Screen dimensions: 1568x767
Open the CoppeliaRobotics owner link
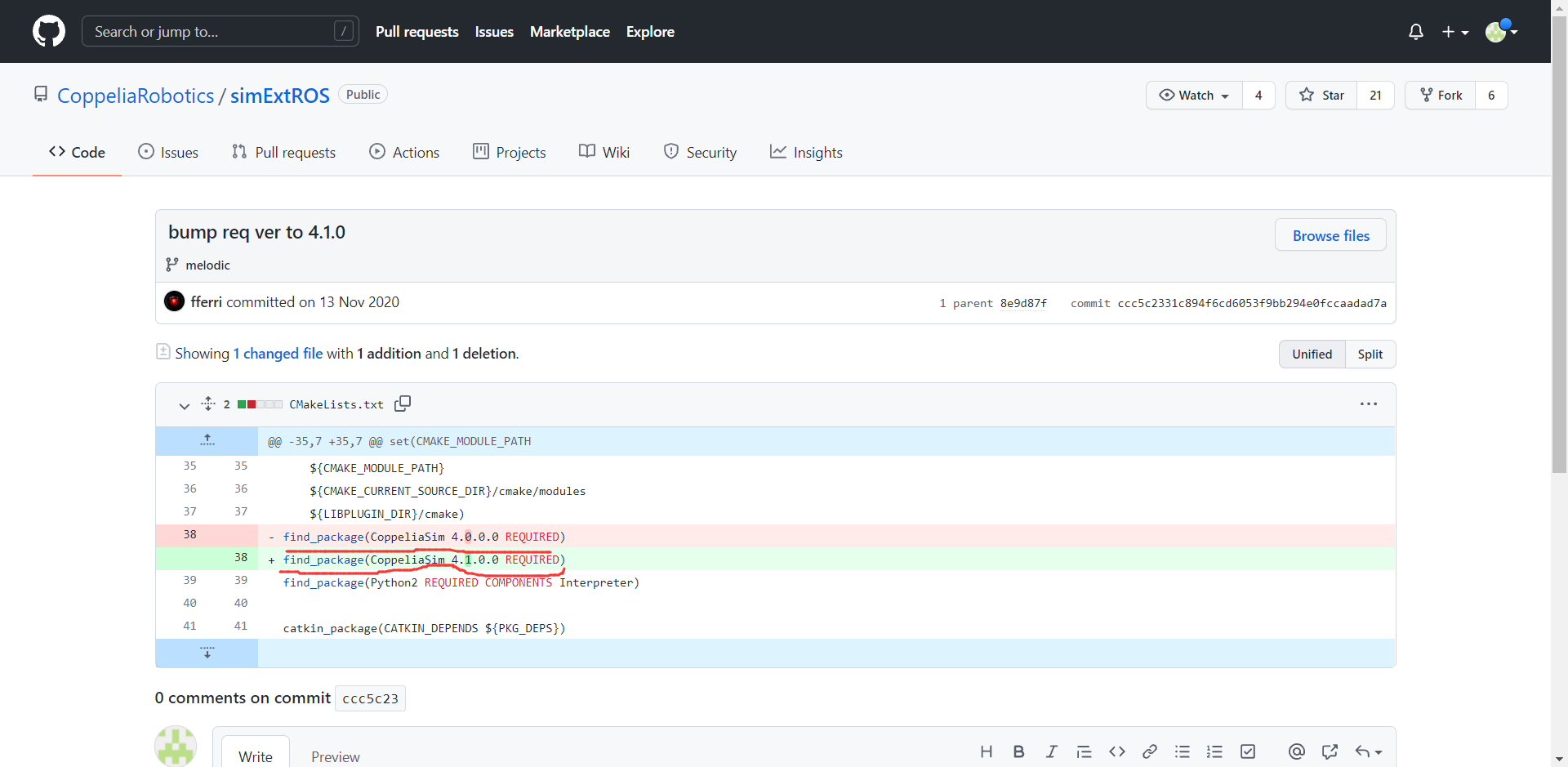tap(136, 96)
